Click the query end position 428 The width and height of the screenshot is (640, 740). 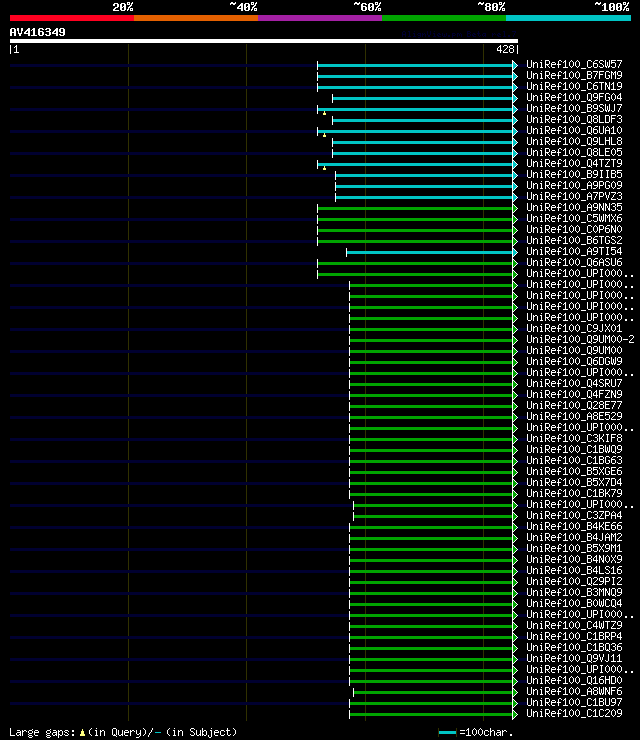point(505,49)
